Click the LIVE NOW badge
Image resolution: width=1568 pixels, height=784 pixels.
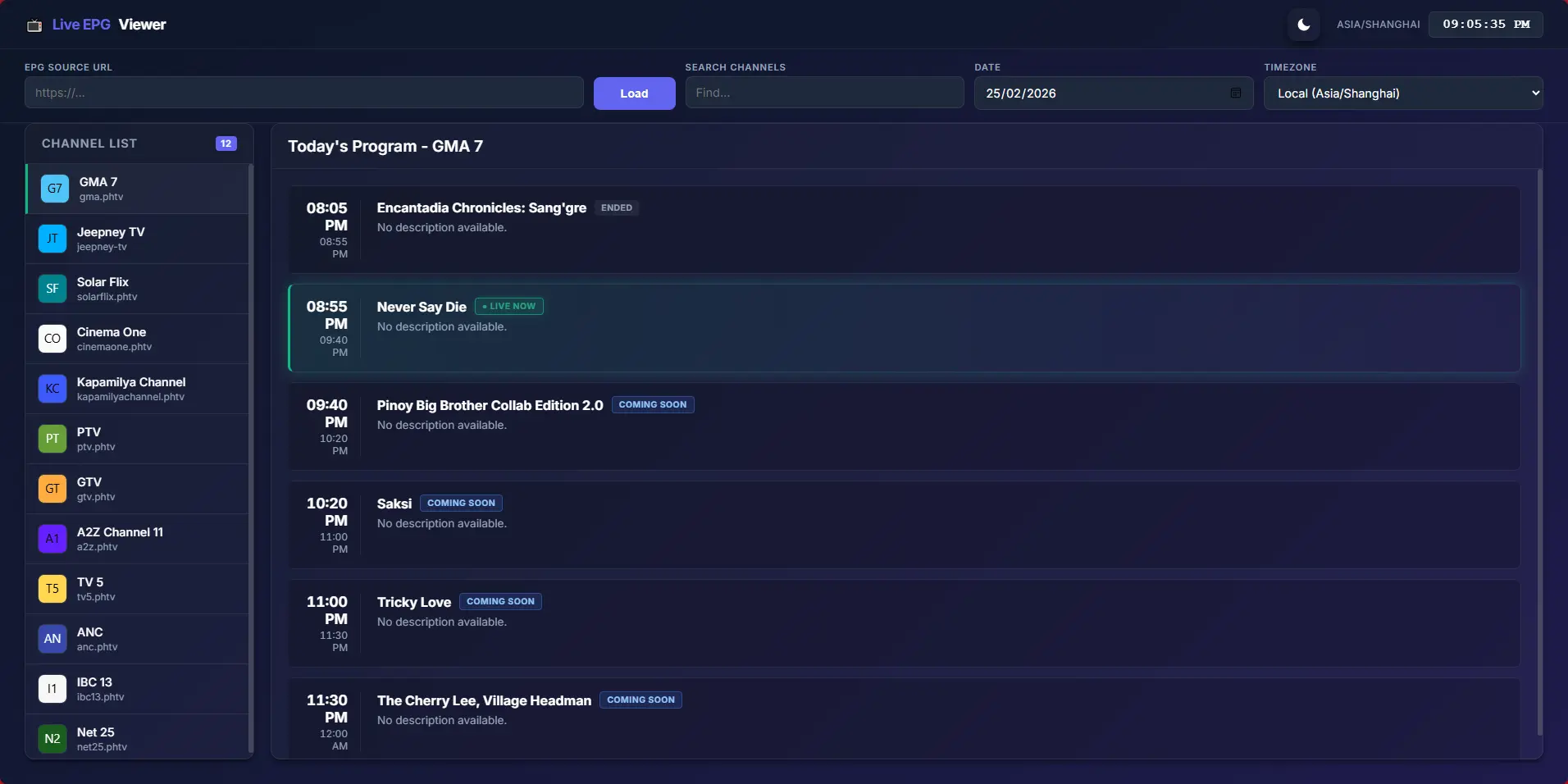pos(509,307)
